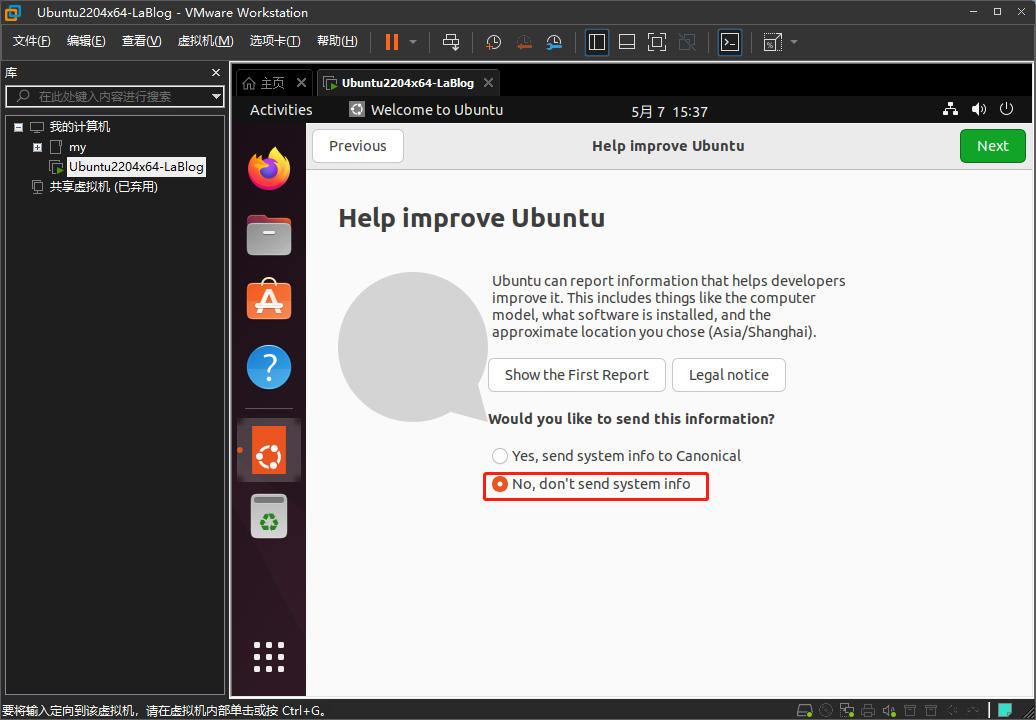Open Ubuntu Software from the dock

269,299
